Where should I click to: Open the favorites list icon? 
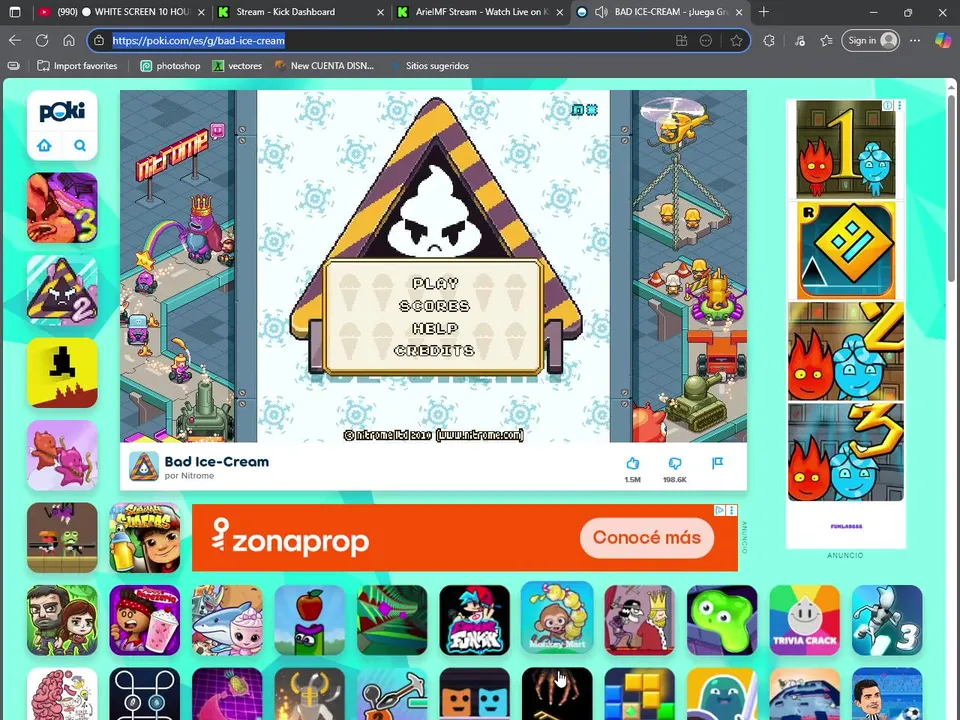[827, 40]
